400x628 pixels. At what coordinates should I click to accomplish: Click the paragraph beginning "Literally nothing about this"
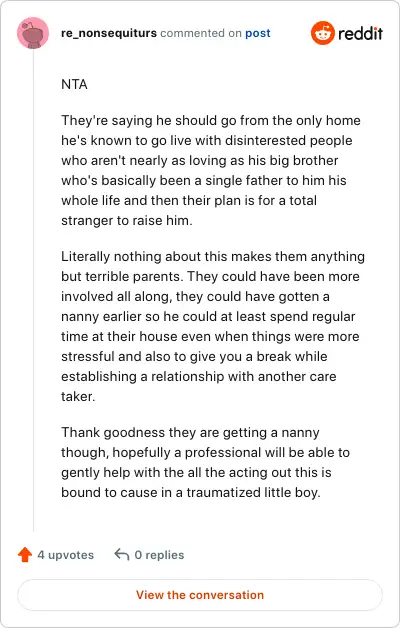[213, 326]
